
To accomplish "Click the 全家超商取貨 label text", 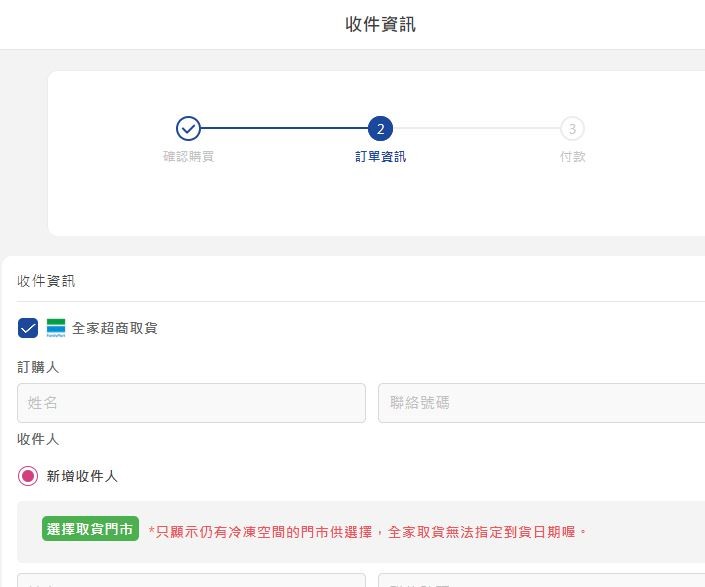I will (115, 328).
